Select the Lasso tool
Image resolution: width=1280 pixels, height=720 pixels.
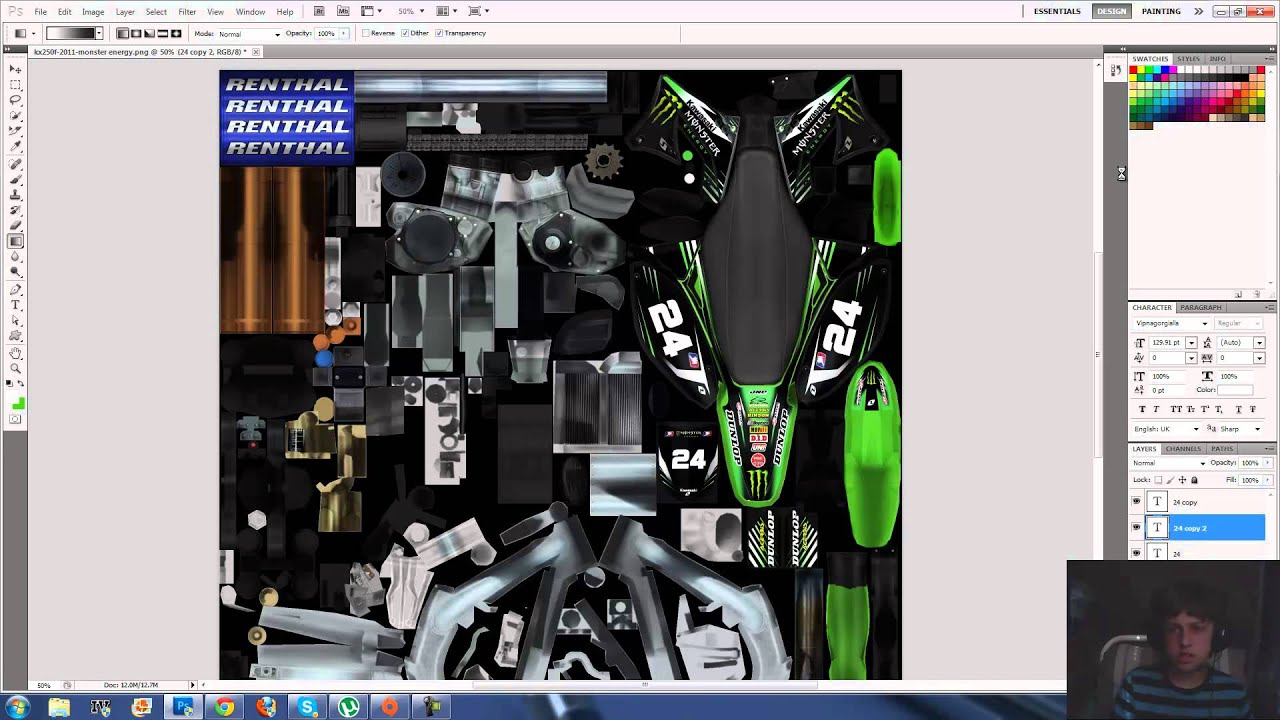tap(16, 99)
